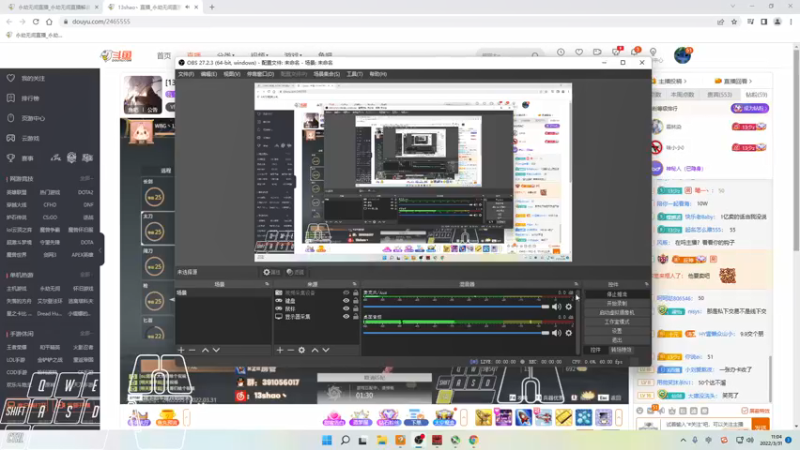Pop out the OBS Scenes dock
This screenshot has width=800, height=450.
[x=267, y=284]
